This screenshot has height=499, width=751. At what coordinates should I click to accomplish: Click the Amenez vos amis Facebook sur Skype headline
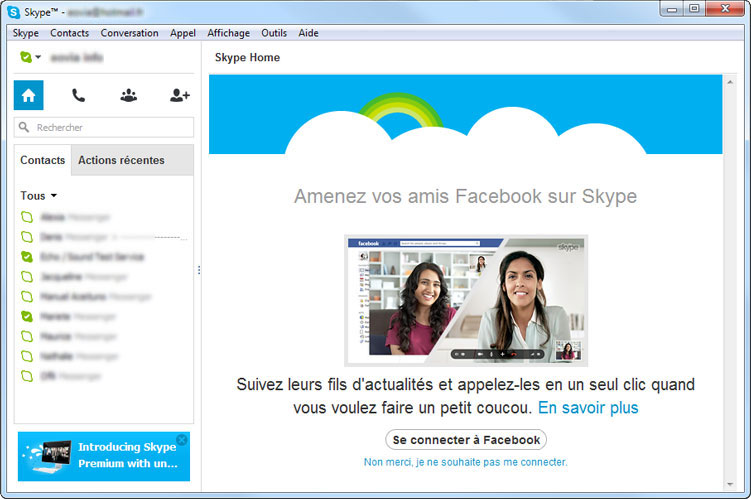click(466, 196)
